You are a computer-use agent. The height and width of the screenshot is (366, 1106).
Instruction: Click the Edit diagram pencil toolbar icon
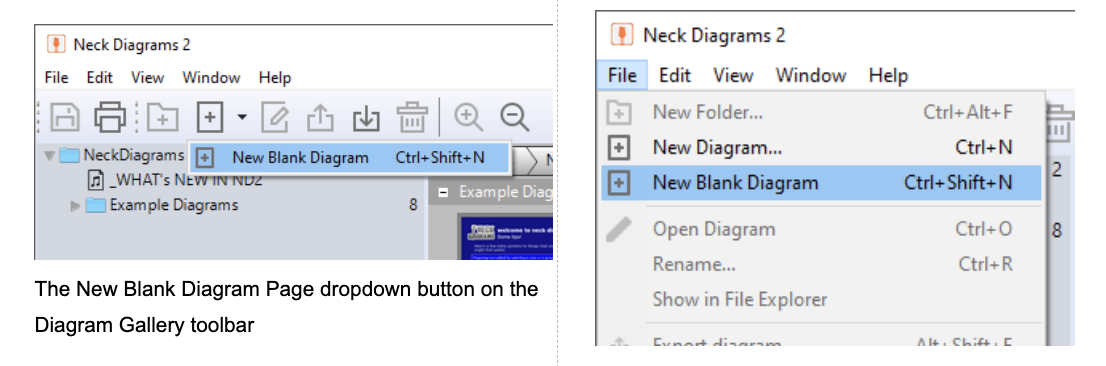click(274, 117)
